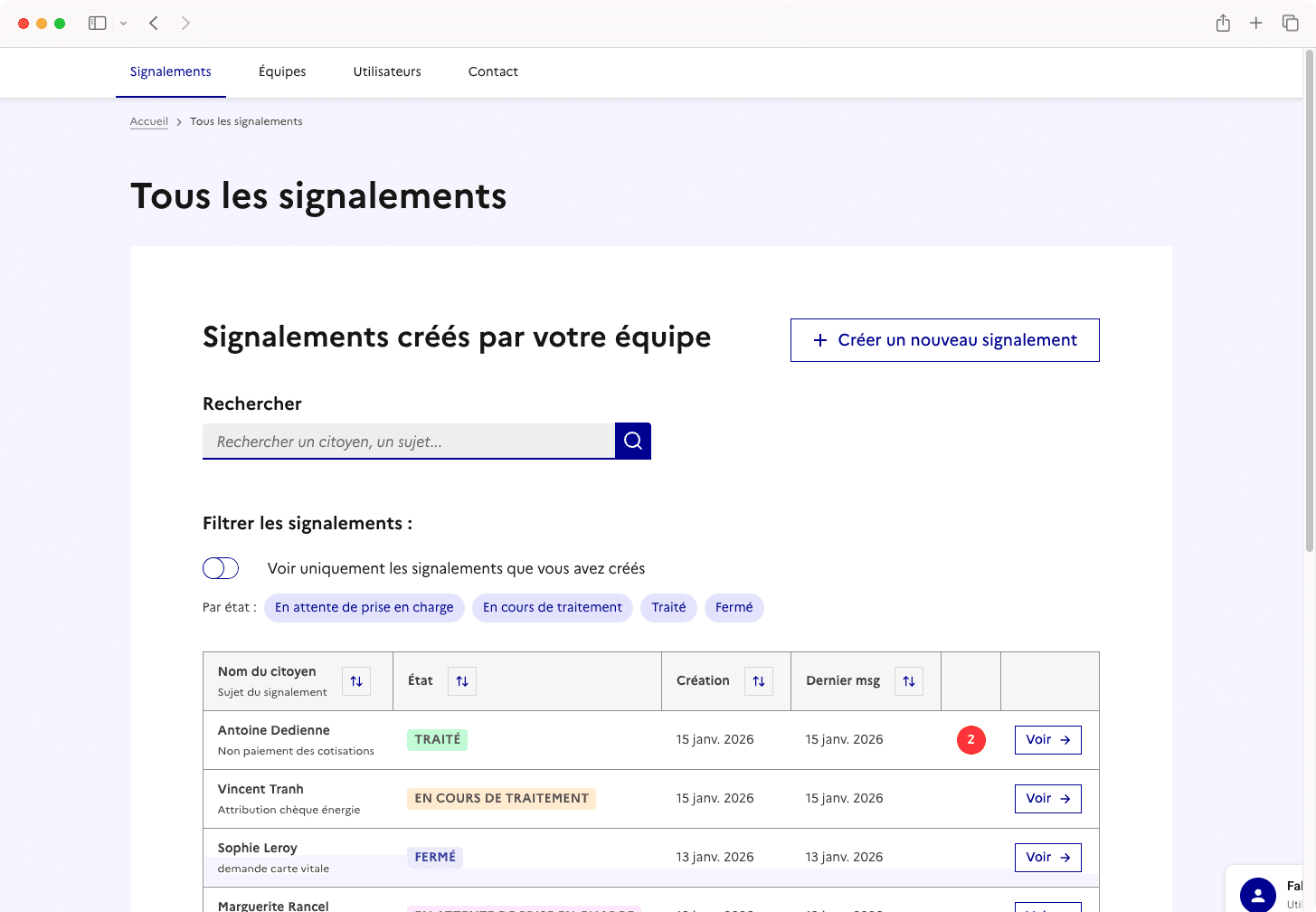Click the 'Rechercher un citoyen' input field
The height and width of the screenshot is (912, 1316).
(x=409, y=441)
